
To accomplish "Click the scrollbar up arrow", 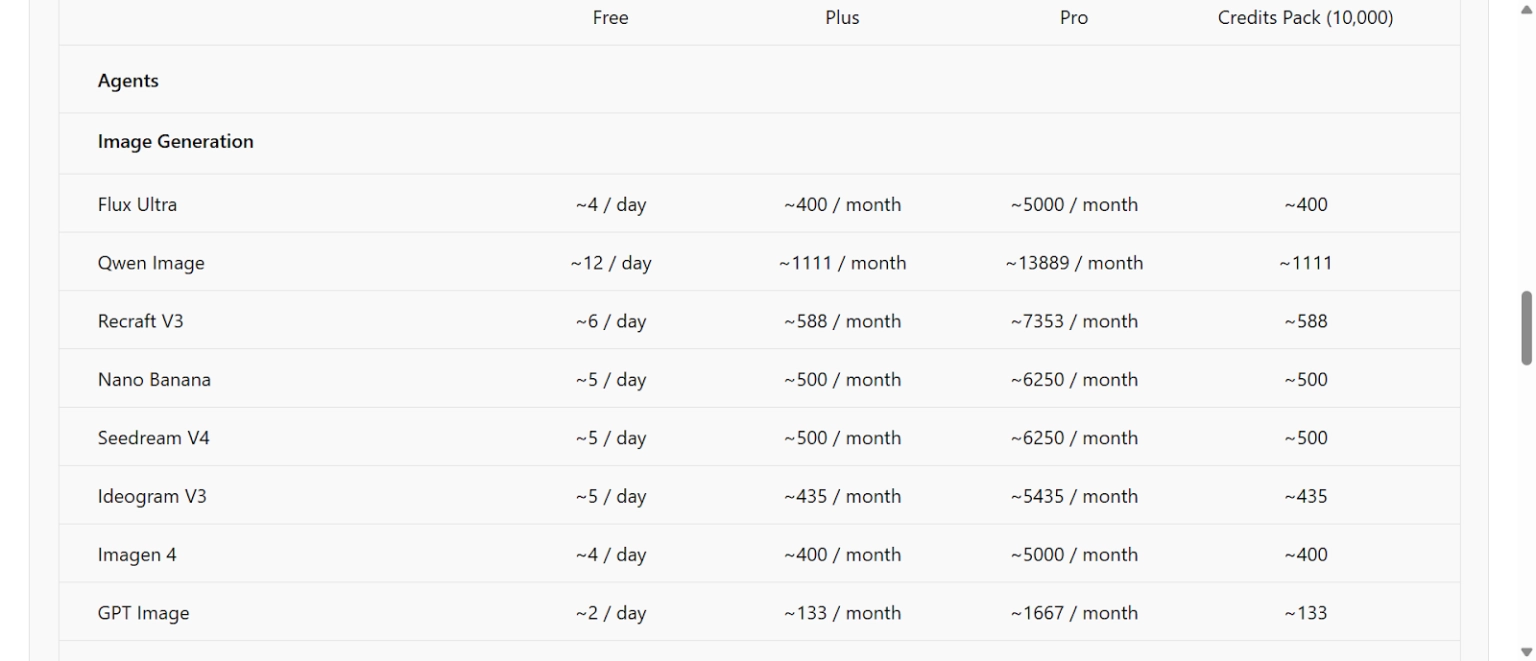I will coord(1526,8).
